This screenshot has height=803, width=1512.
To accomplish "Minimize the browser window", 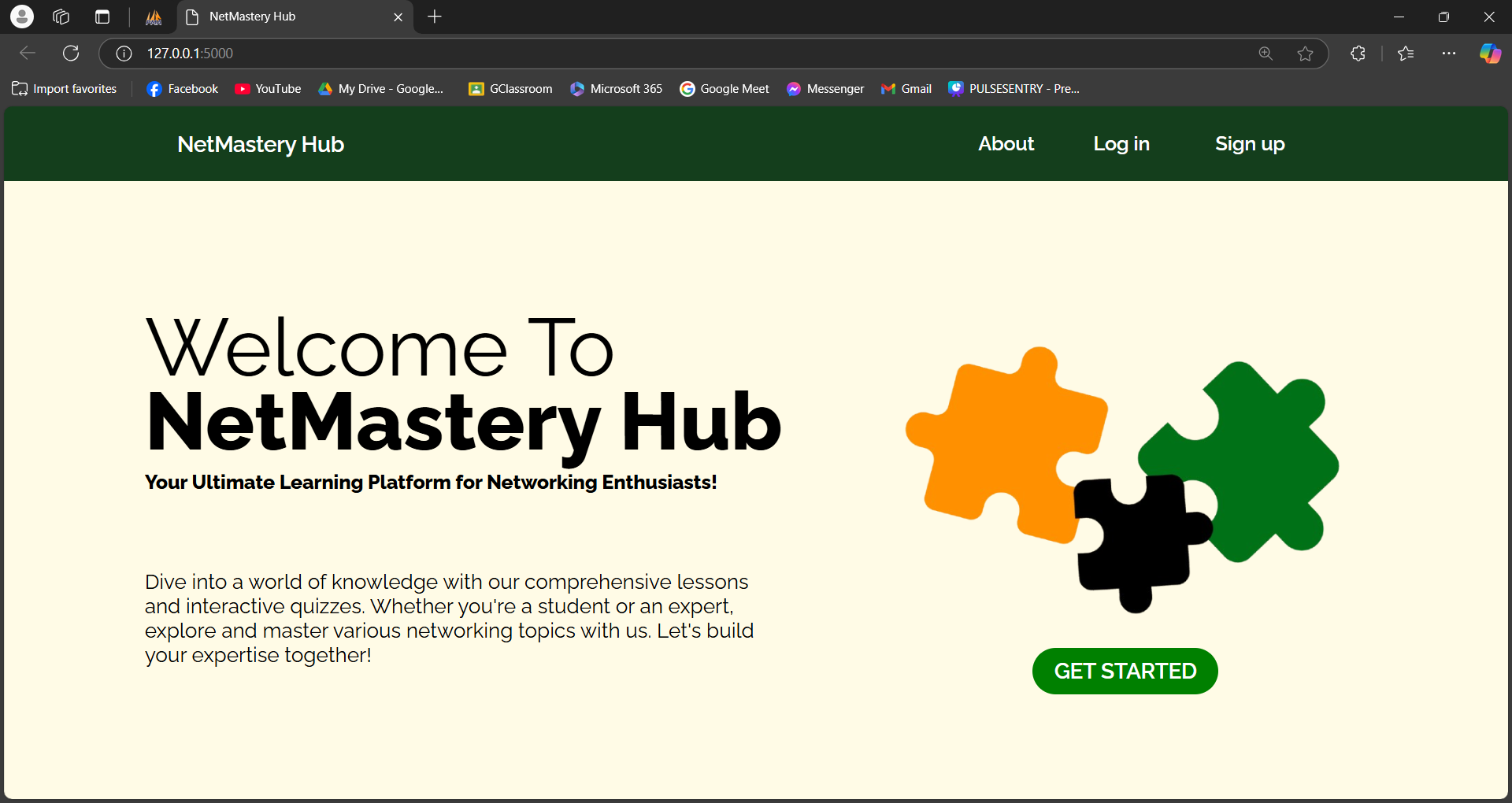I will coord(1399,17).
